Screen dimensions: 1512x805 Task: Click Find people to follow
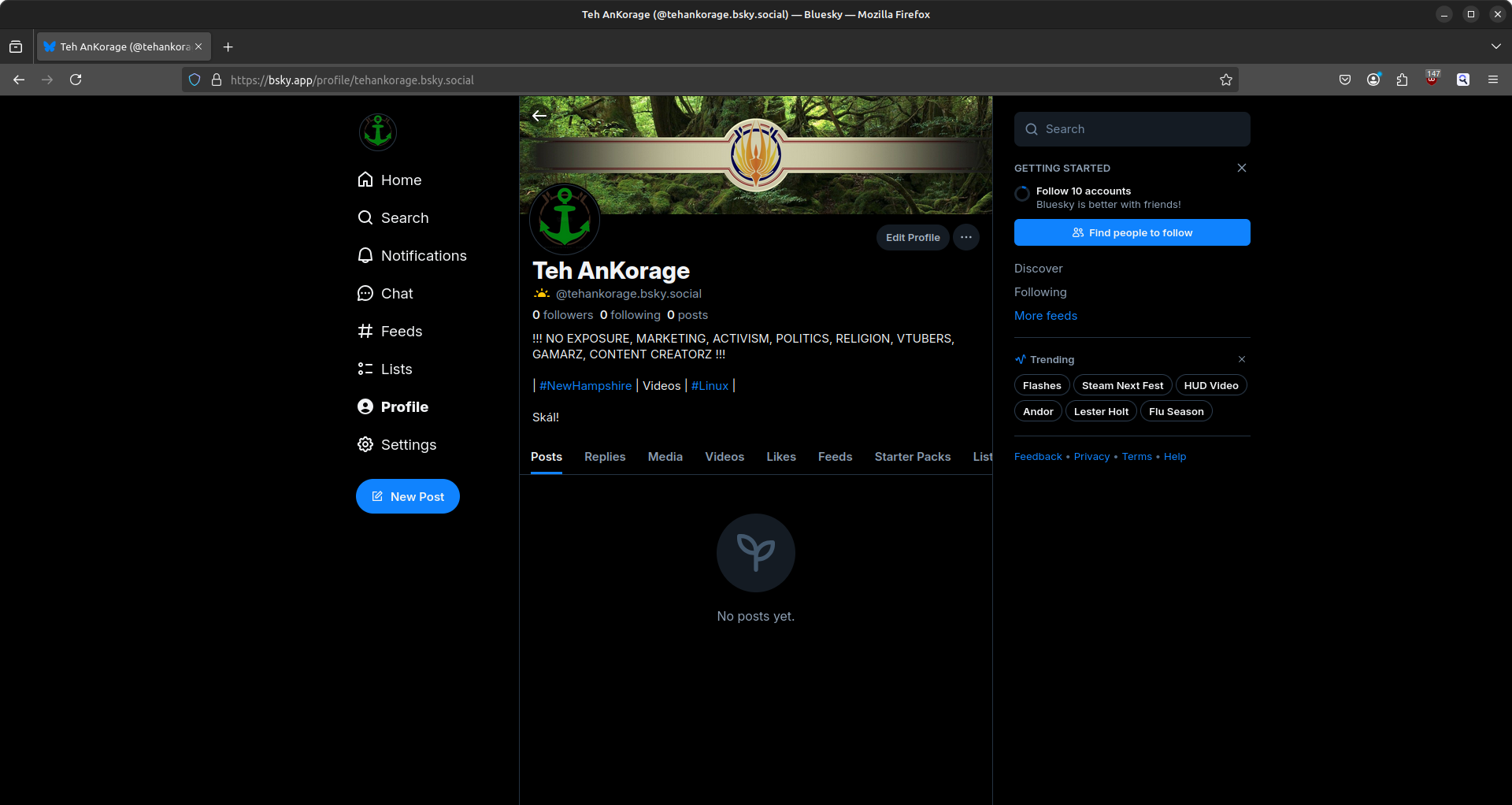click(x=1132, y=232)
